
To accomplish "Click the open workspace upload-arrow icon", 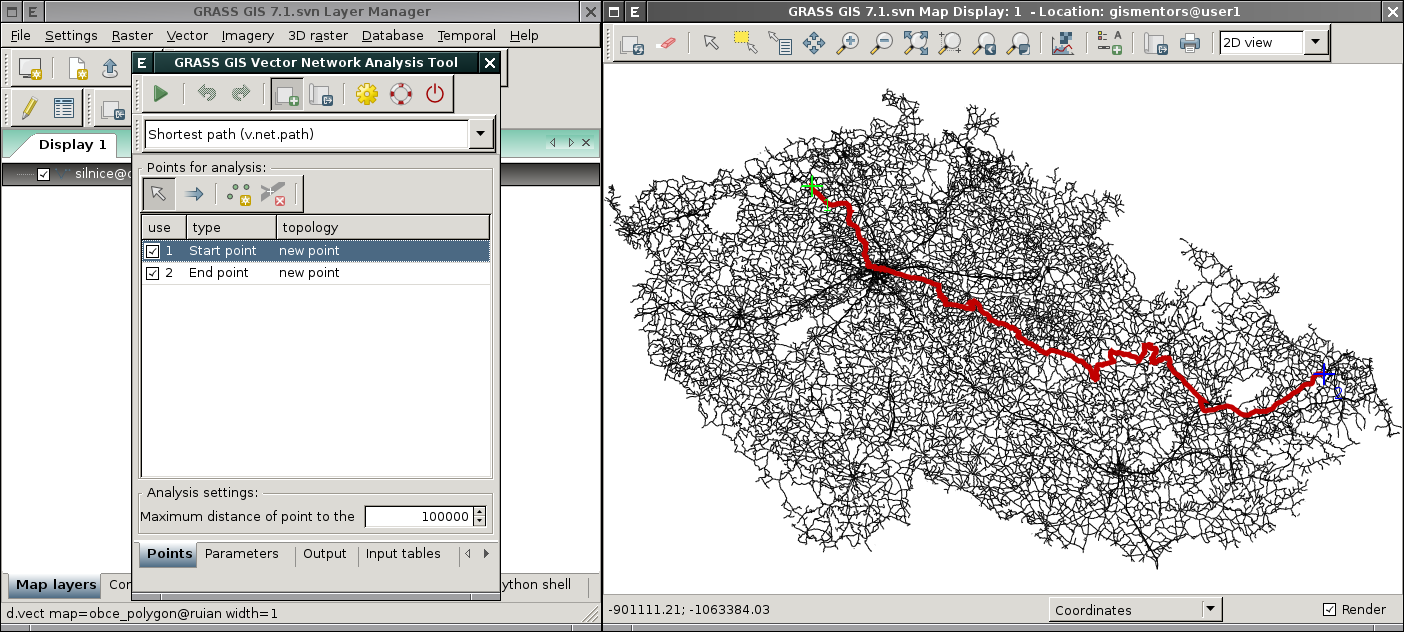I will [110, 68].
